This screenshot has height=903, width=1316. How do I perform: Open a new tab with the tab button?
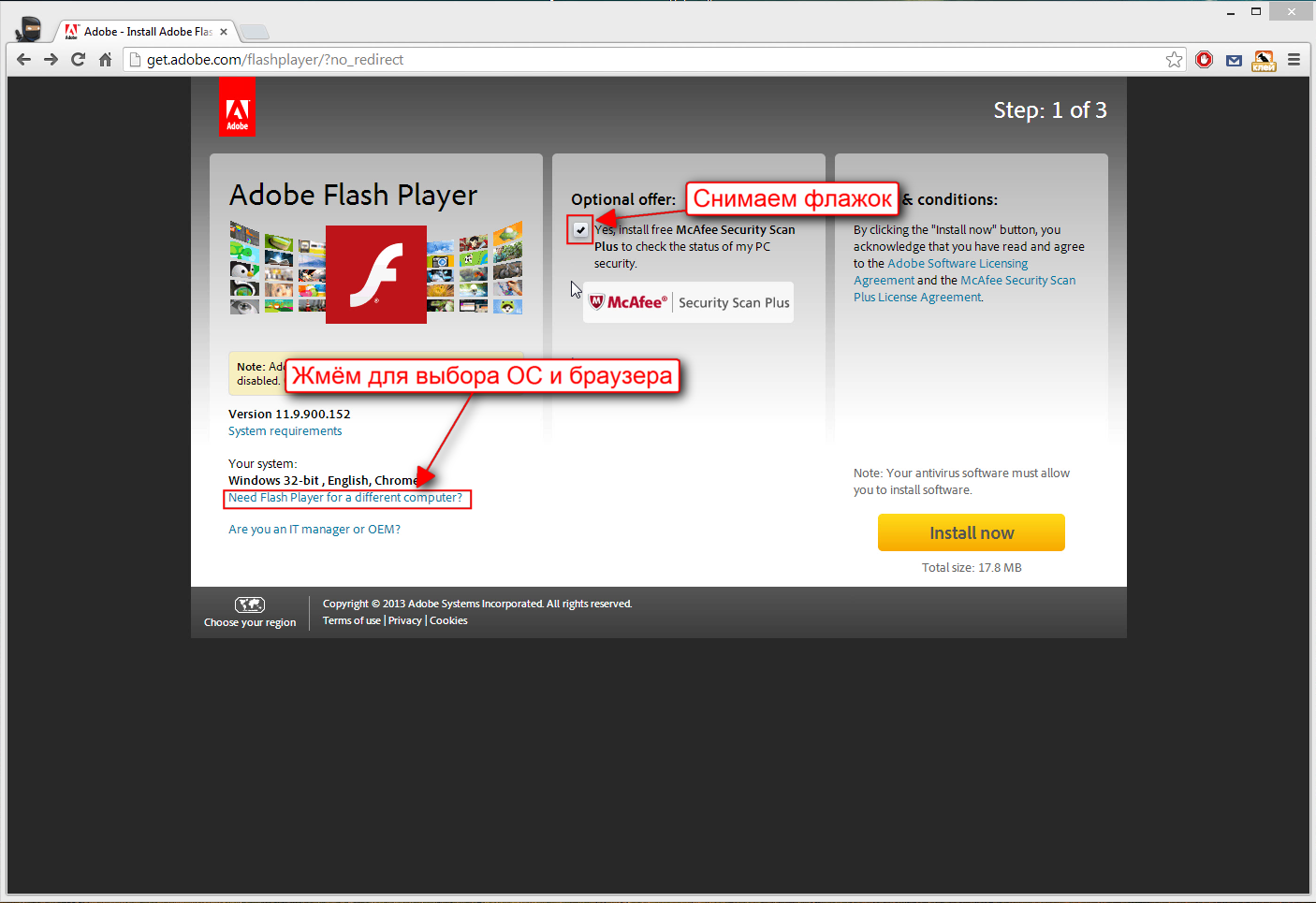click(255, 33)
